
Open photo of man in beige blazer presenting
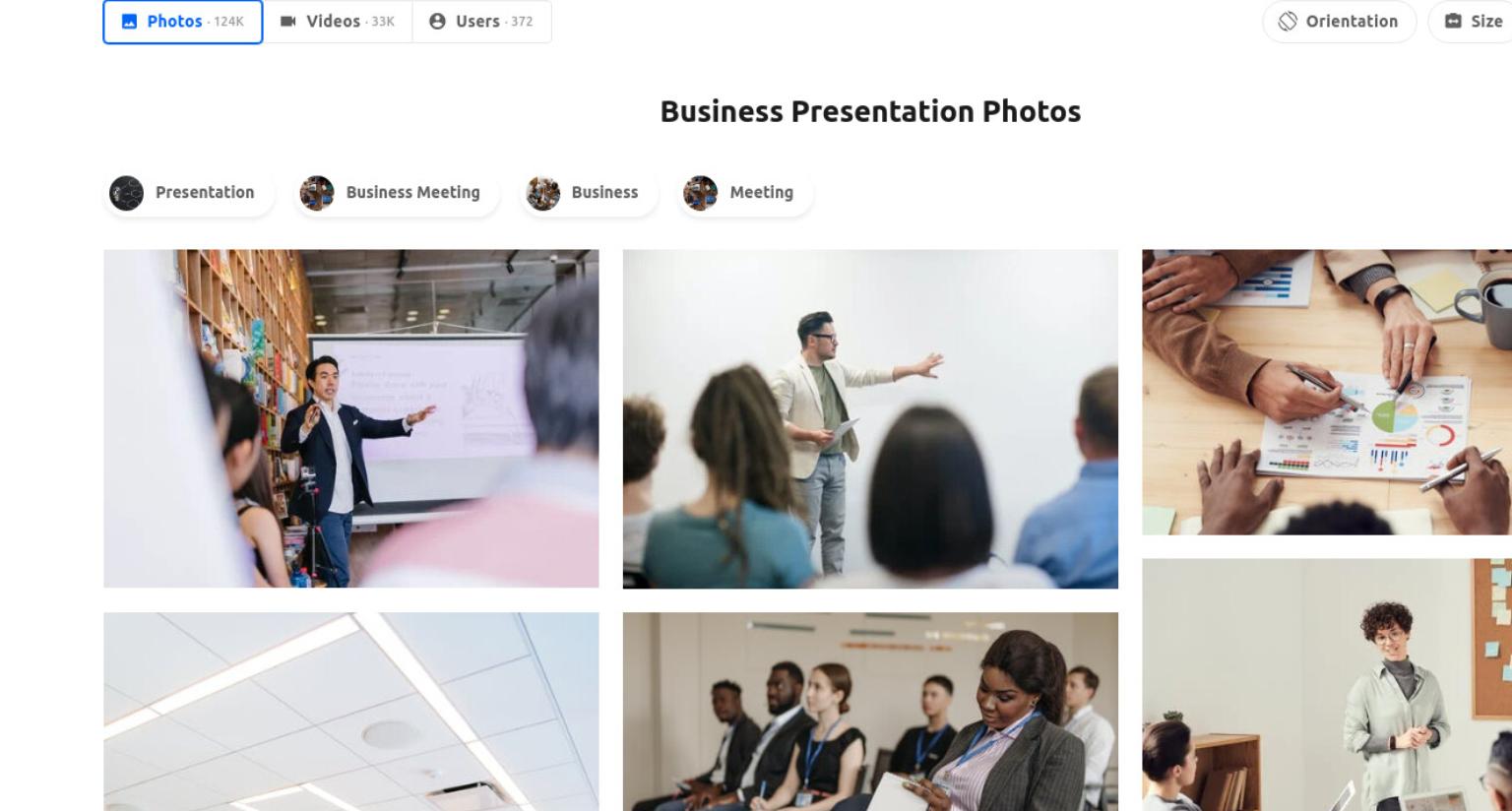click(x=870, y=418)
